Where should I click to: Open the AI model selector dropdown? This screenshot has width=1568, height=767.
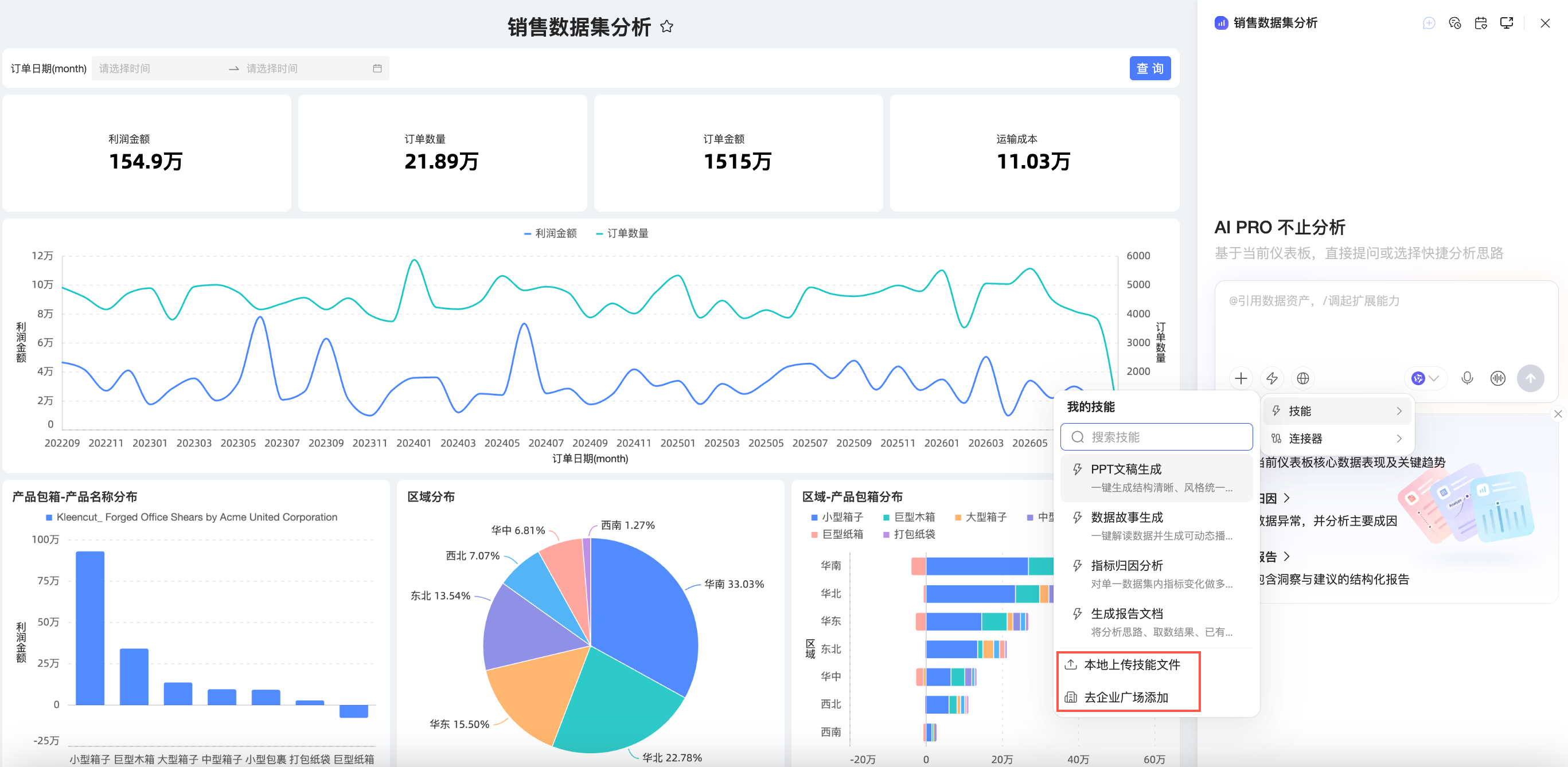pos(1425,378)
